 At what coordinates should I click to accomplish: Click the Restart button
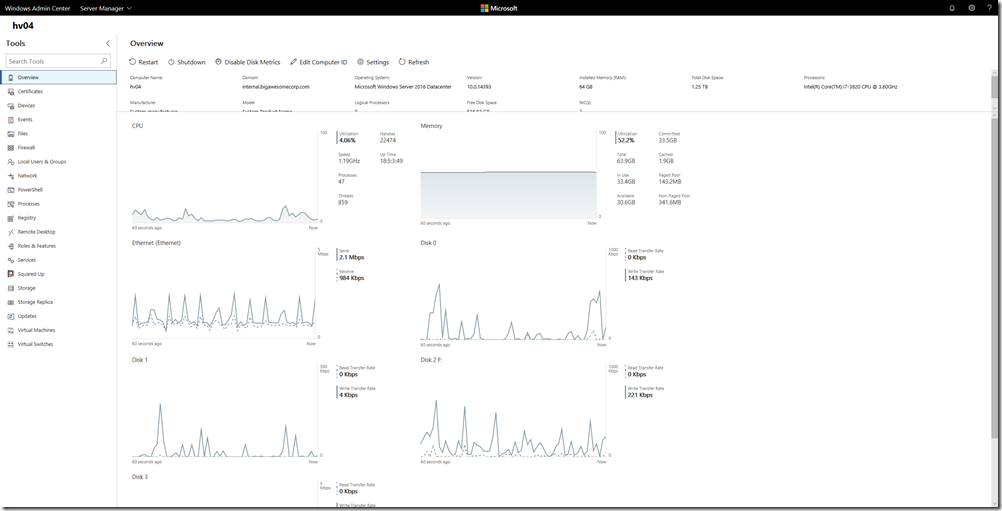pyautogui.click(x=144, y=62)
